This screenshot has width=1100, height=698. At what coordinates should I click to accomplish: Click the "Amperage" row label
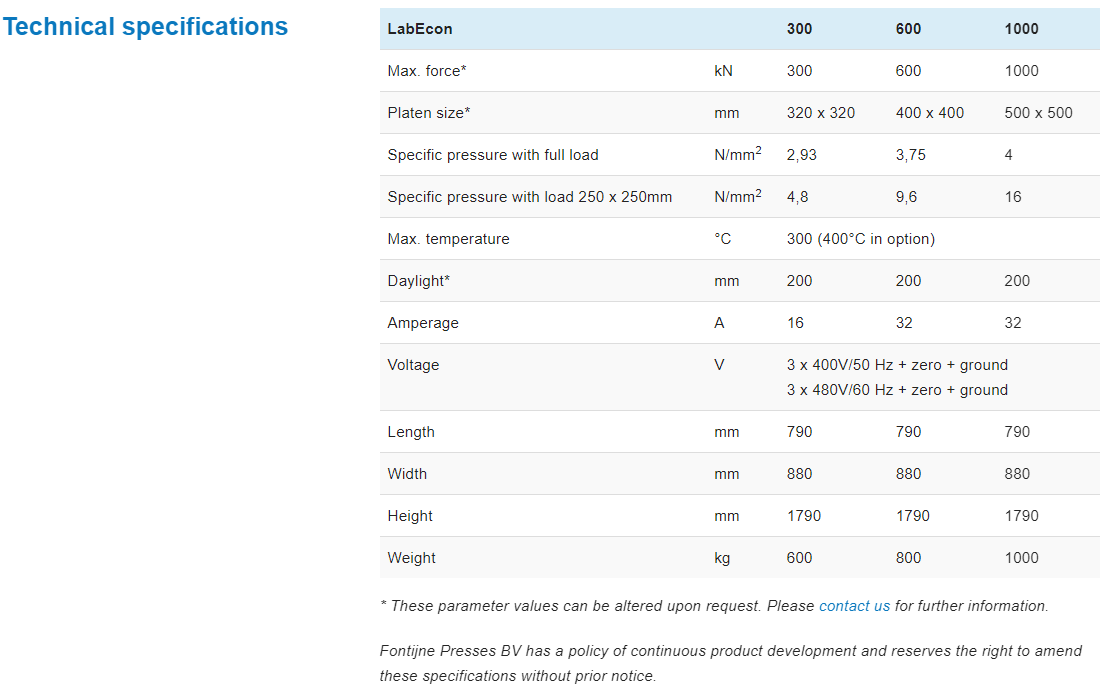coord(423,323)
